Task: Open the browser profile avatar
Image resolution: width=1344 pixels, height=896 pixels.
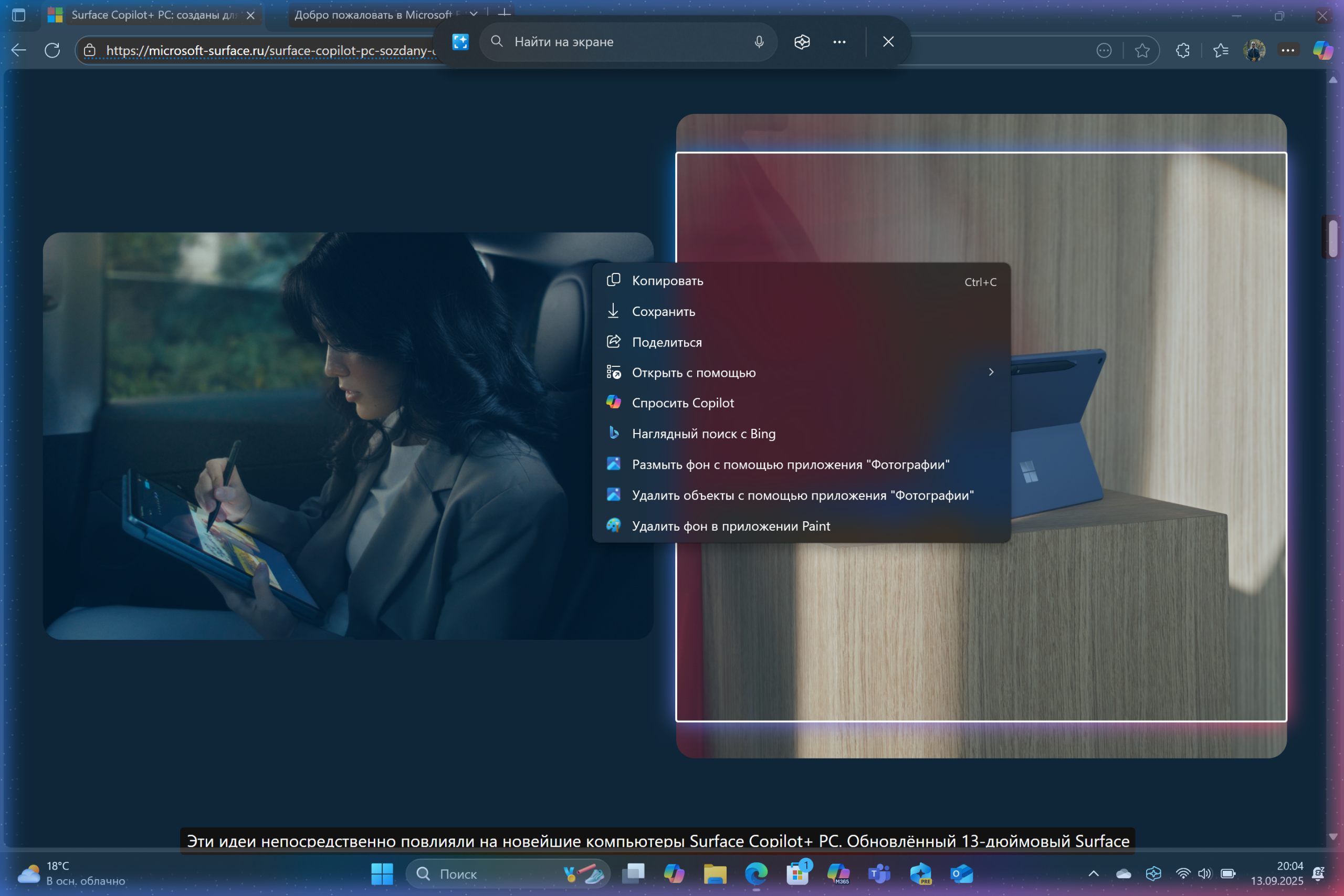Action: (1254, 50)
